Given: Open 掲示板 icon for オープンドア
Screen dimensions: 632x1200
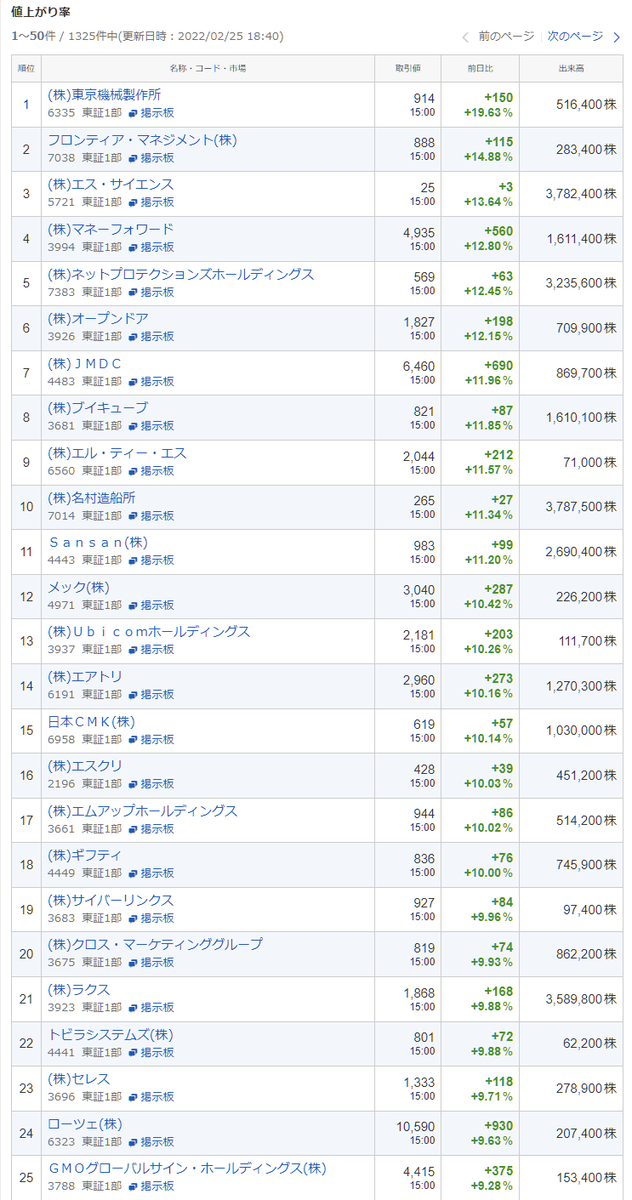Looking at the screenshot, I should click(x=133, y=336).
